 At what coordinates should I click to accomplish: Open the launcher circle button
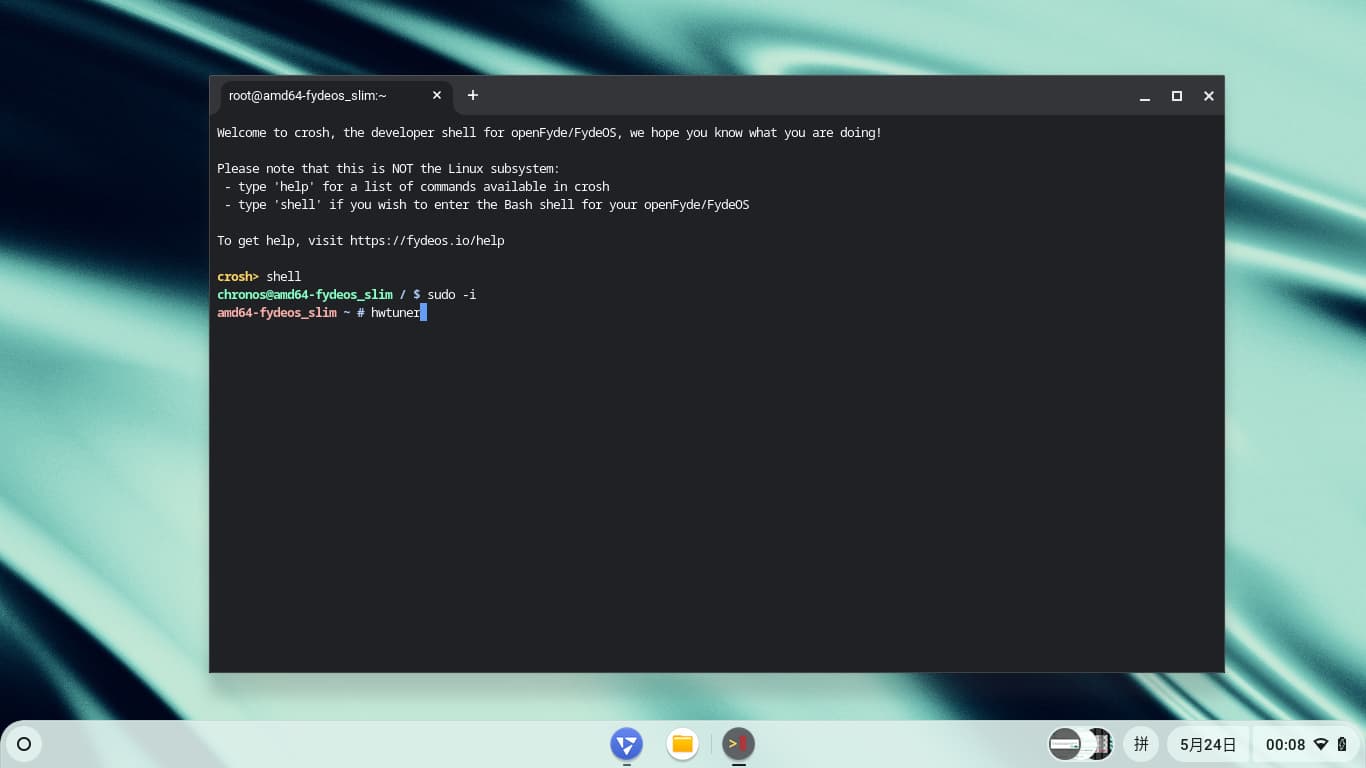[24, 744]
